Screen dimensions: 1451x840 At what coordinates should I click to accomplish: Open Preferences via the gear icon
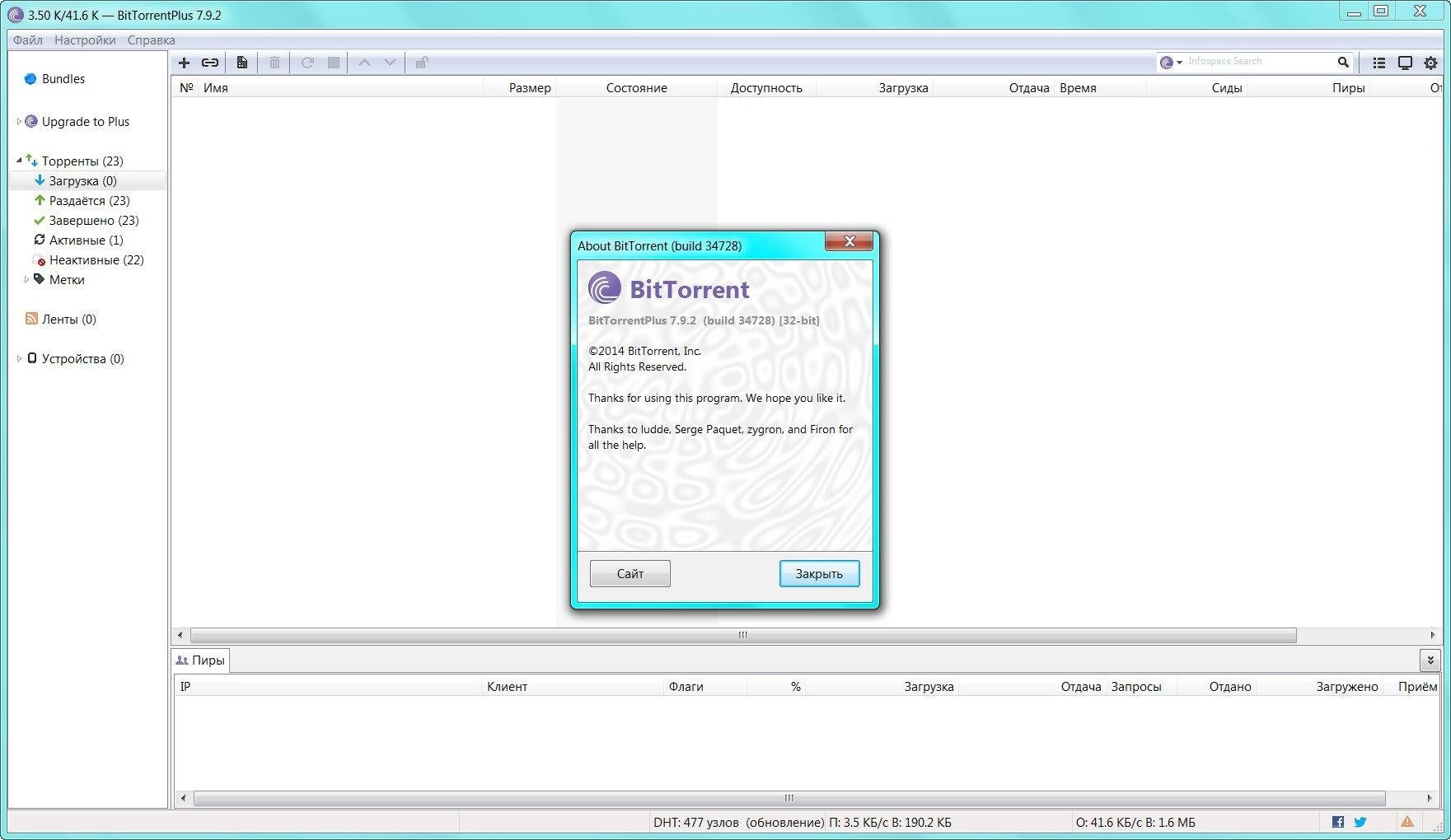[x=1430, y=63]
